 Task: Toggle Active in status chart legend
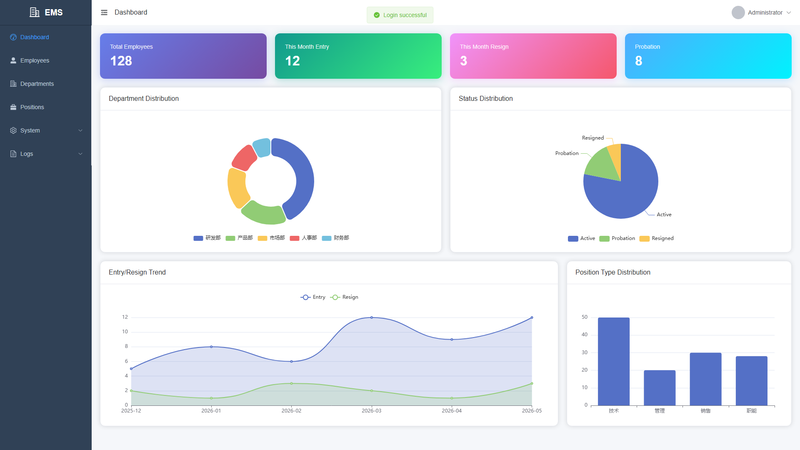pyautogui.click(x=582, y=238)
